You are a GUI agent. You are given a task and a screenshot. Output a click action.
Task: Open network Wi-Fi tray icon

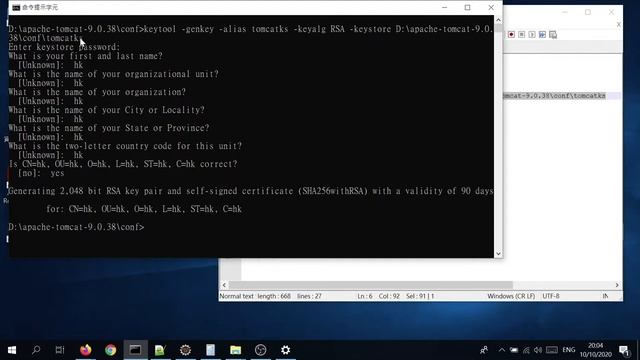click(526, 350)
